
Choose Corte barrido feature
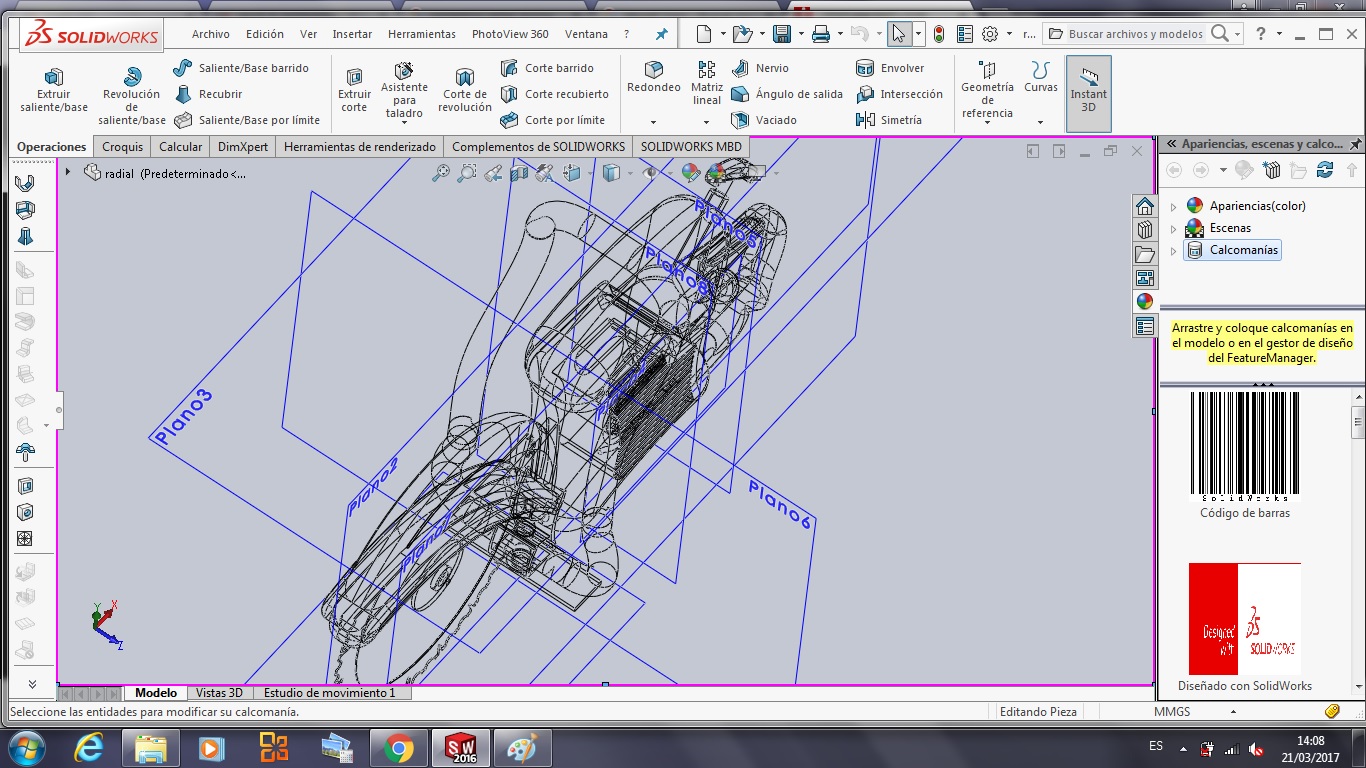click(x=547, y=68)
